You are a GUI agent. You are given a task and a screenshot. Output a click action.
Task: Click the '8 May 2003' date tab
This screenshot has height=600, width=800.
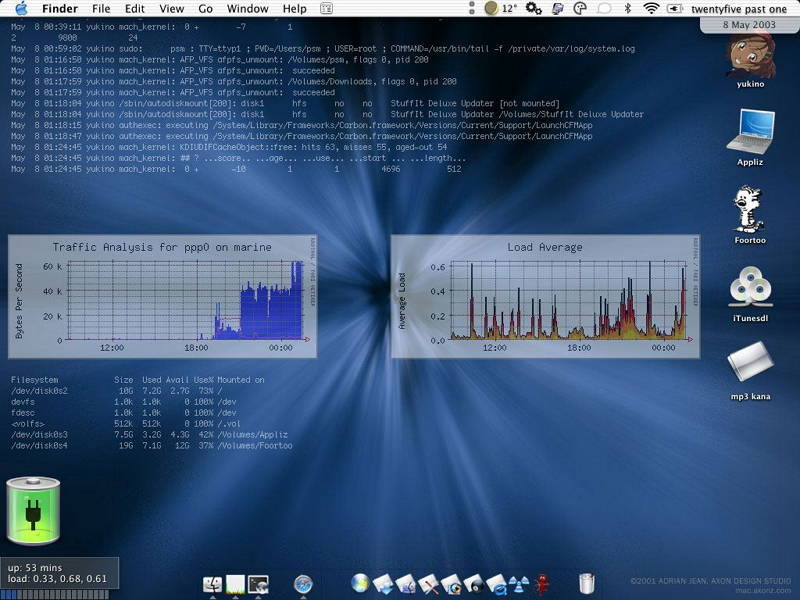pos(749,24)
